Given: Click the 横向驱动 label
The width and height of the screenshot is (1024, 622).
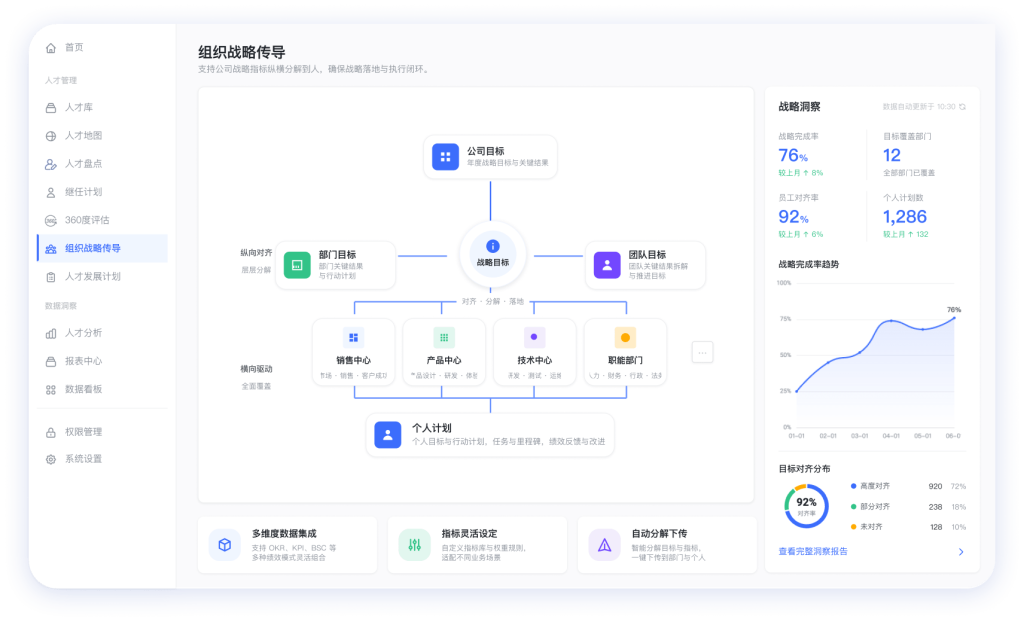Looking at the screenshot, I should tap(256, 369).
